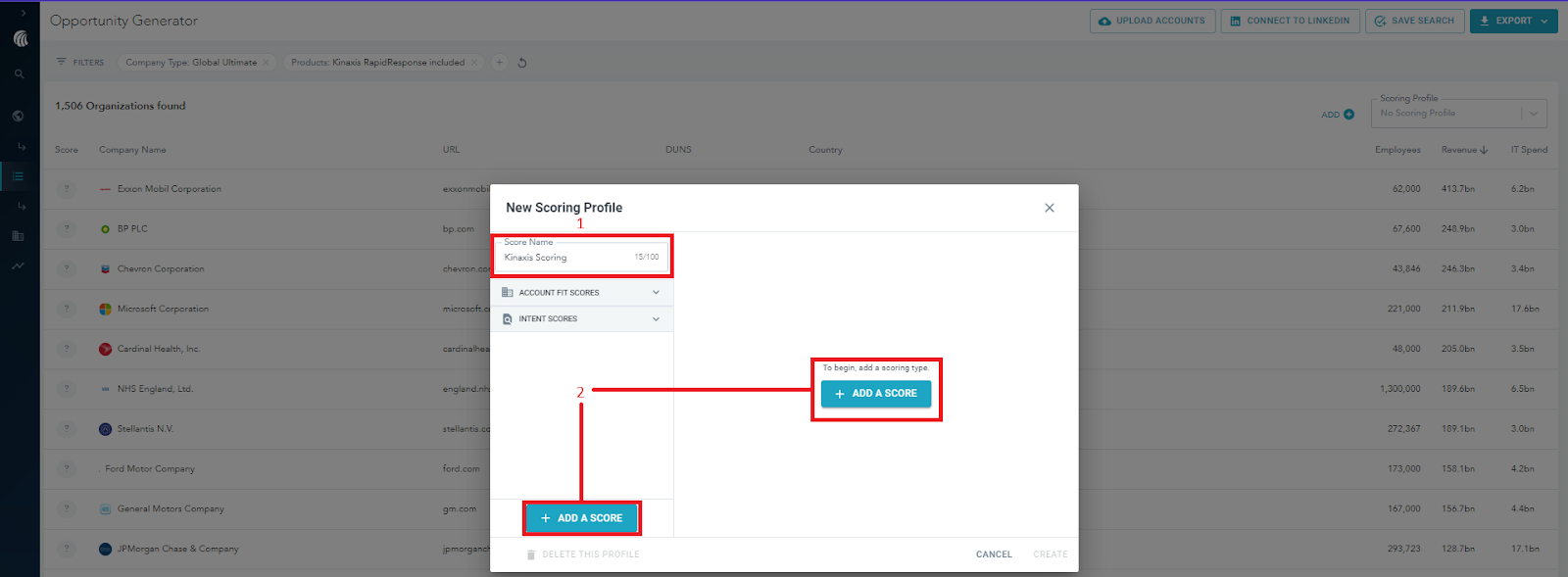Remove Company Type: Global Ultimate filter
The image size is (1568, 577).
point(266,63)
